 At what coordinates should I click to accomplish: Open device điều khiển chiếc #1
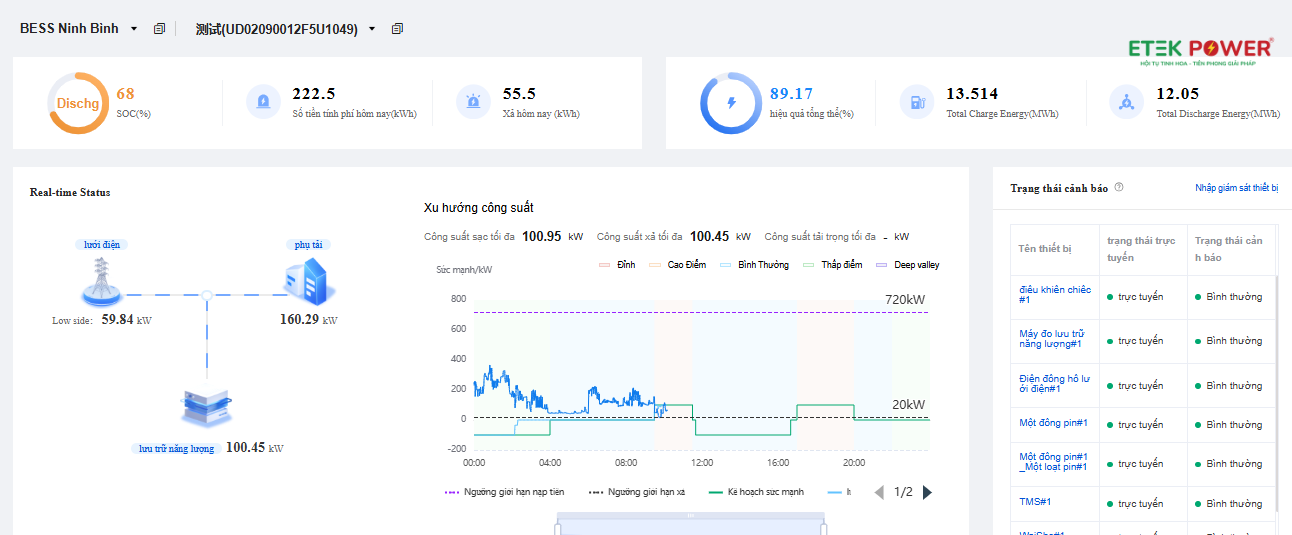(1055, 295)
